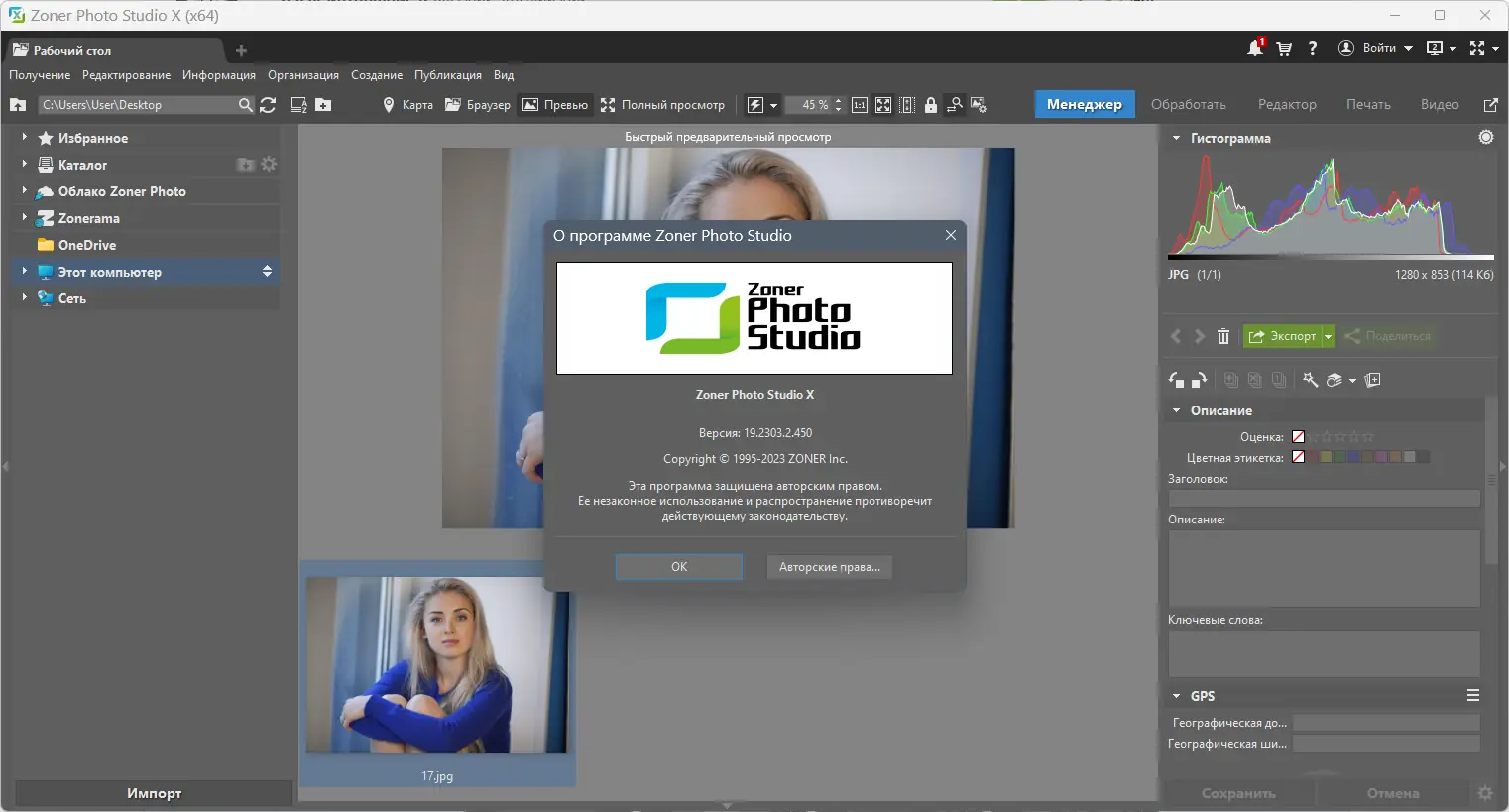Switch to Браузер view

[478, 105]
